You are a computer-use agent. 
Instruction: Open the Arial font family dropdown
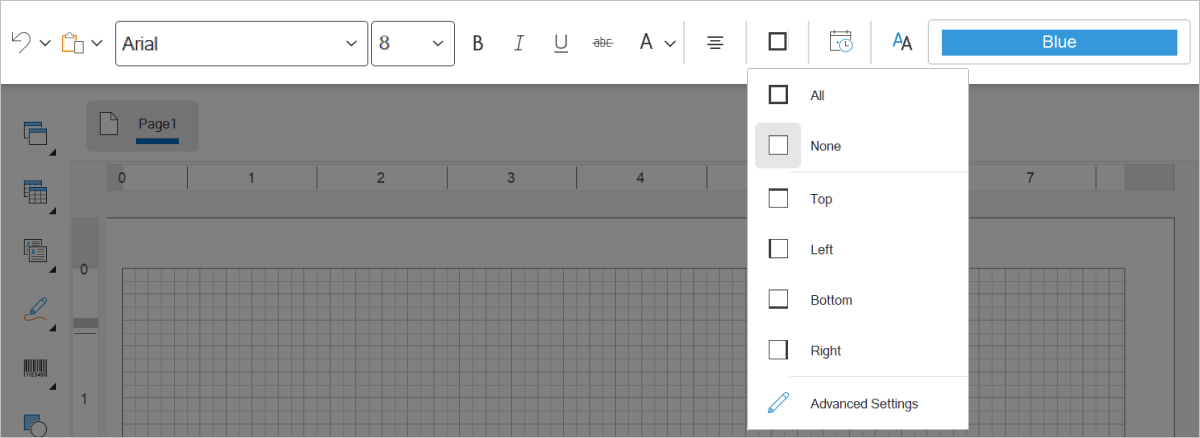[x=241, y=44]
